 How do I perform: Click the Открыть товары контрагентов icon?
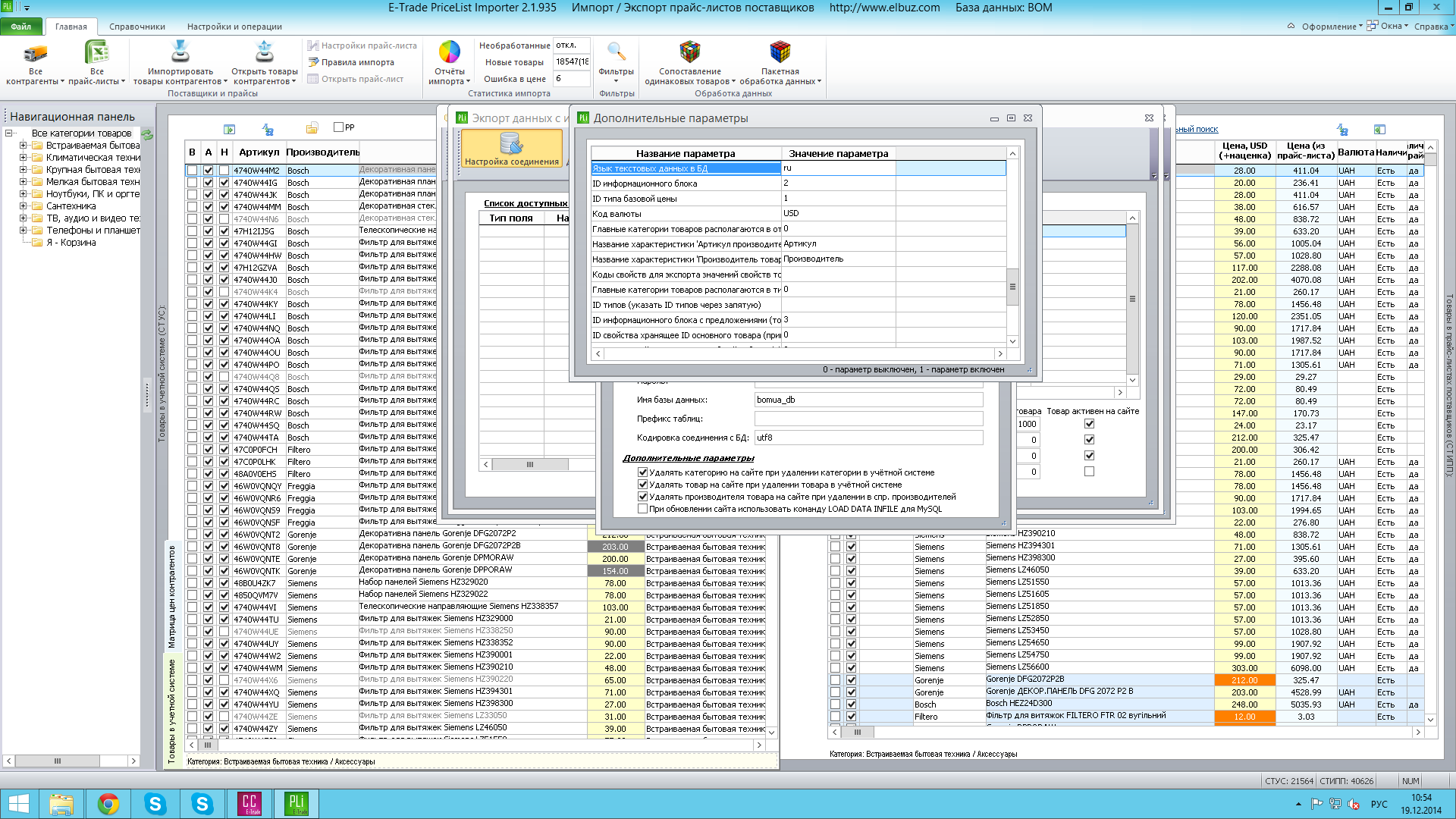coord(264,52)
